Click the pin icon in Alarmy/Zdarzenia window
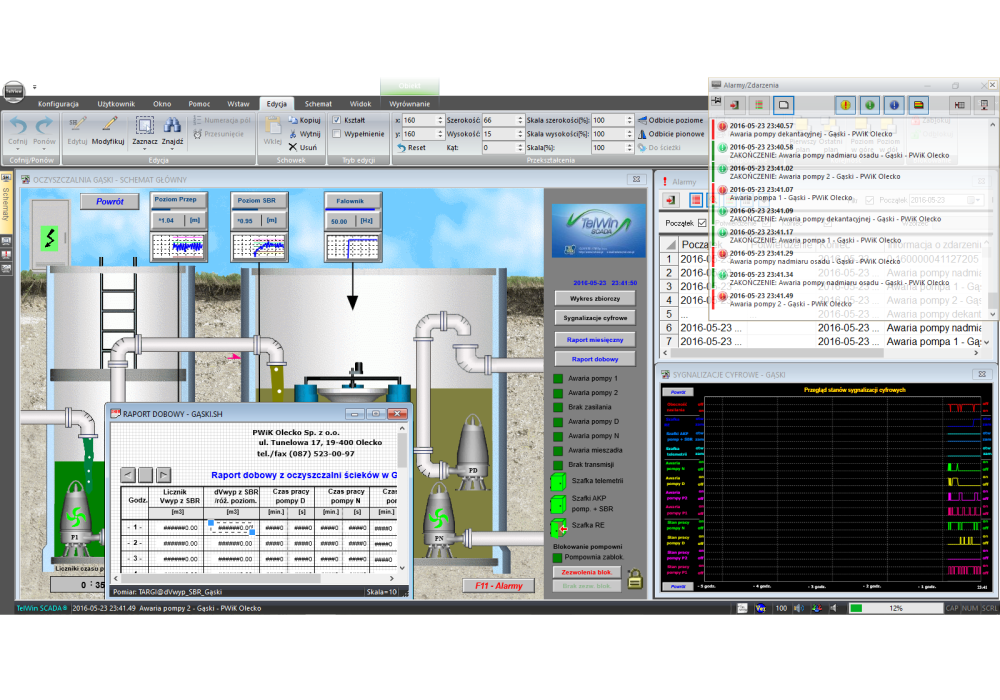Screen dimensions: 1000x700 [x=717, y=101]
